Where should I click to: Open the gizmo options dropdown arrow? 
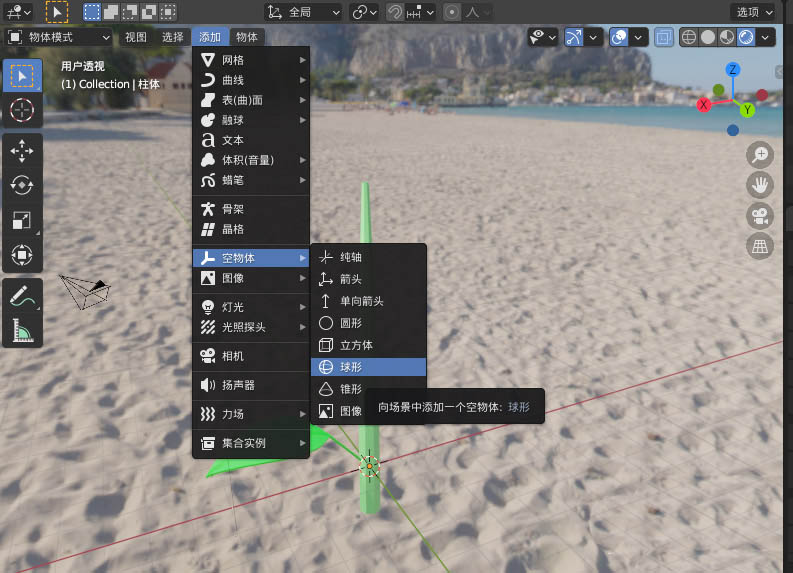coord(593,37)
